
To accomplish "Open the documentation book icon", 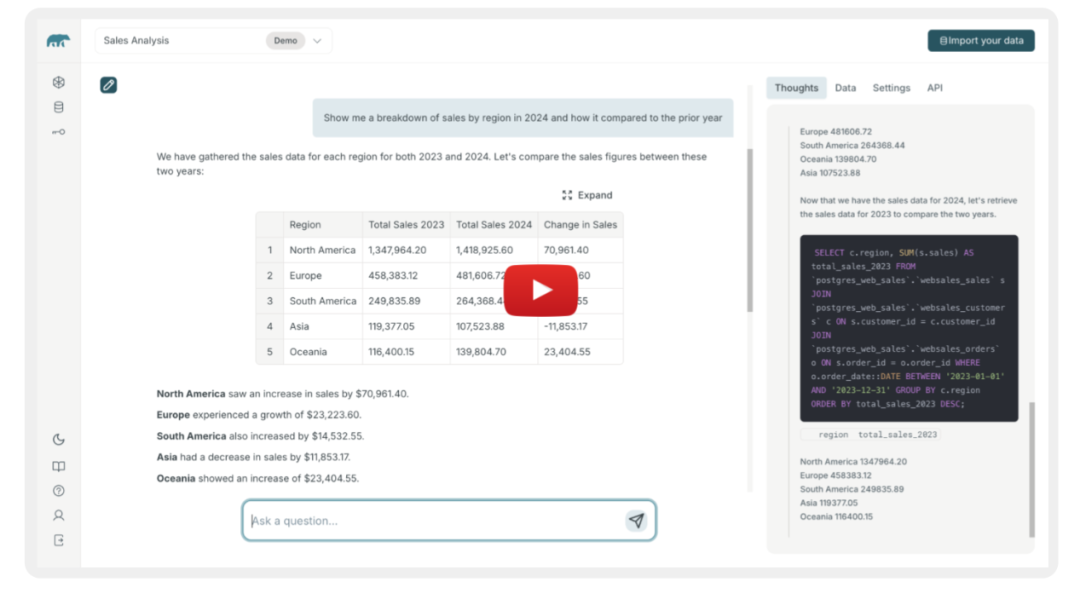I will 59,466.
